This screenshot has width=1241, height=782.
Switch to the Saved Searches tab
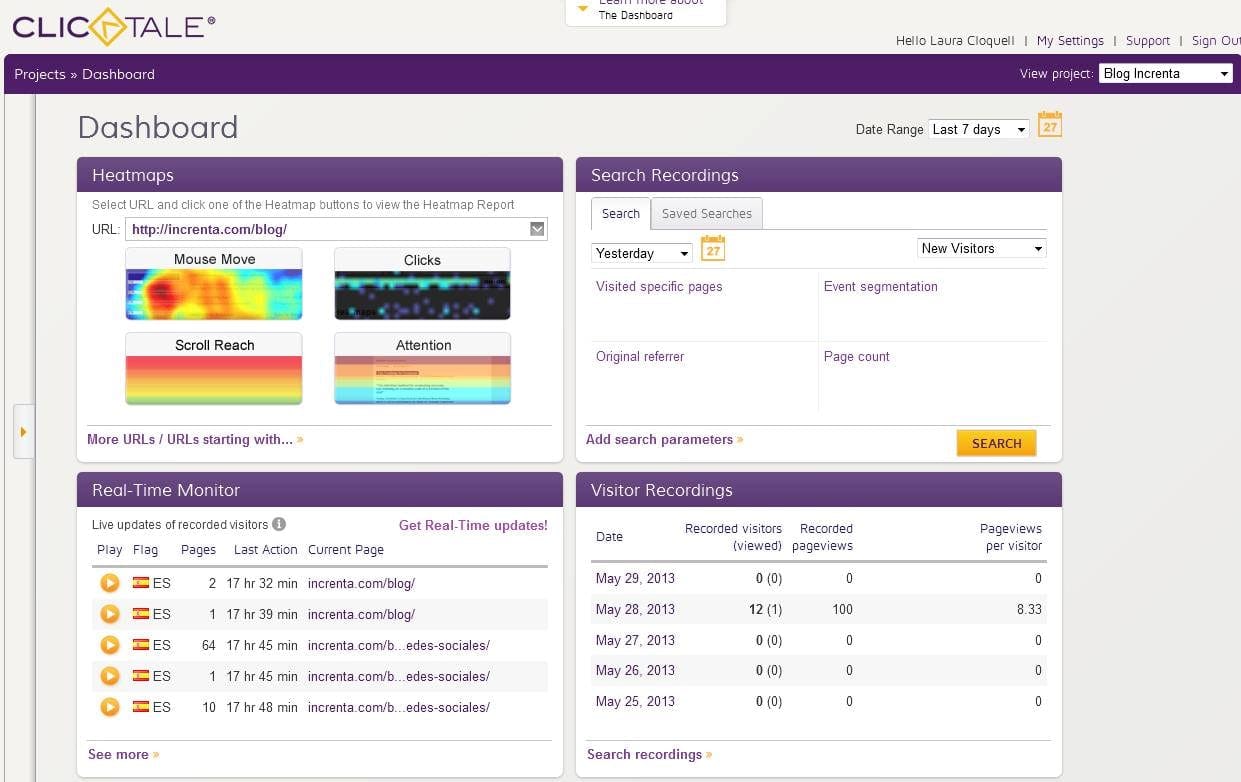point(706,214)
